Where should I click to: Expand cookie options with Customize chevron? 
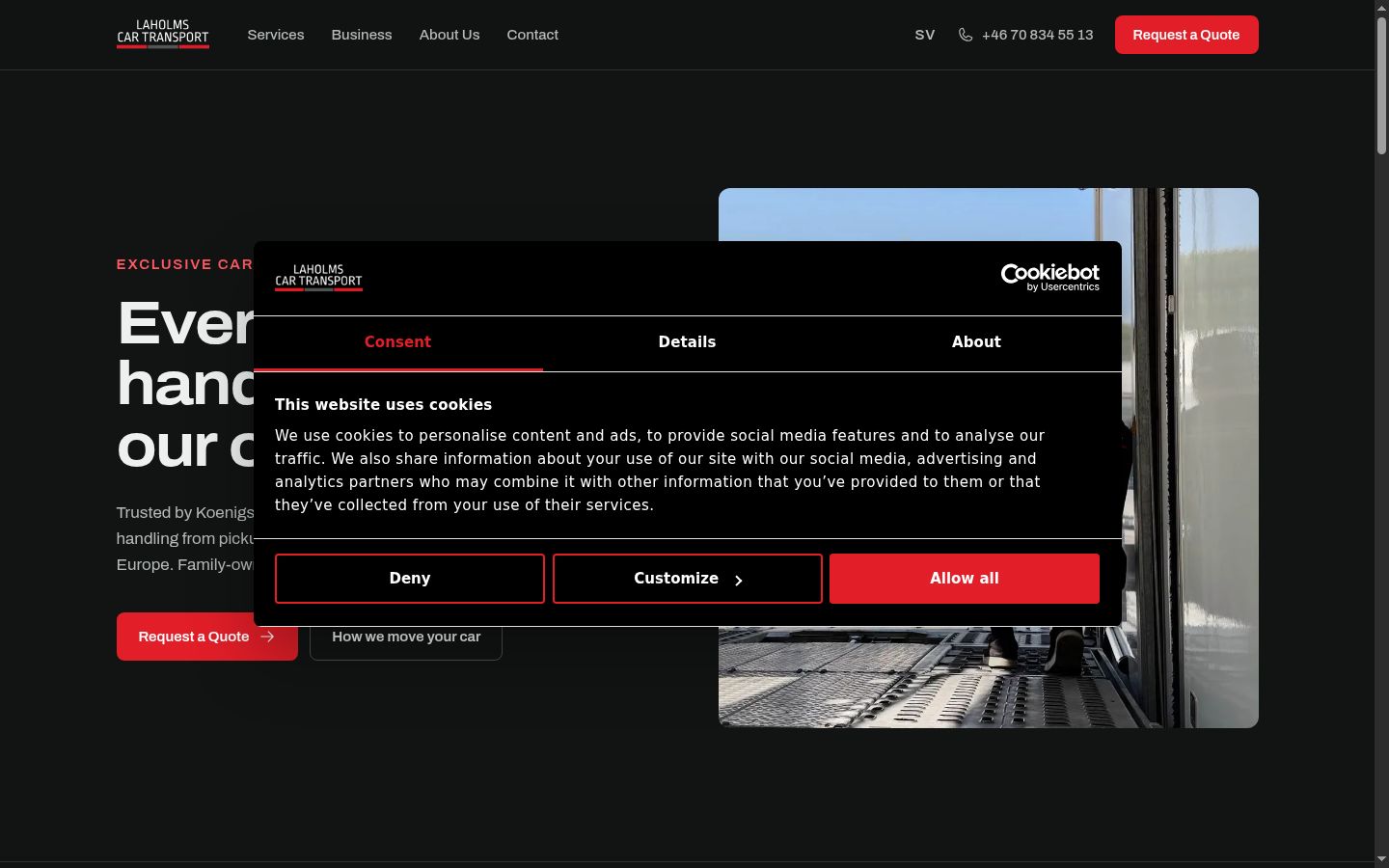[739, 580]
